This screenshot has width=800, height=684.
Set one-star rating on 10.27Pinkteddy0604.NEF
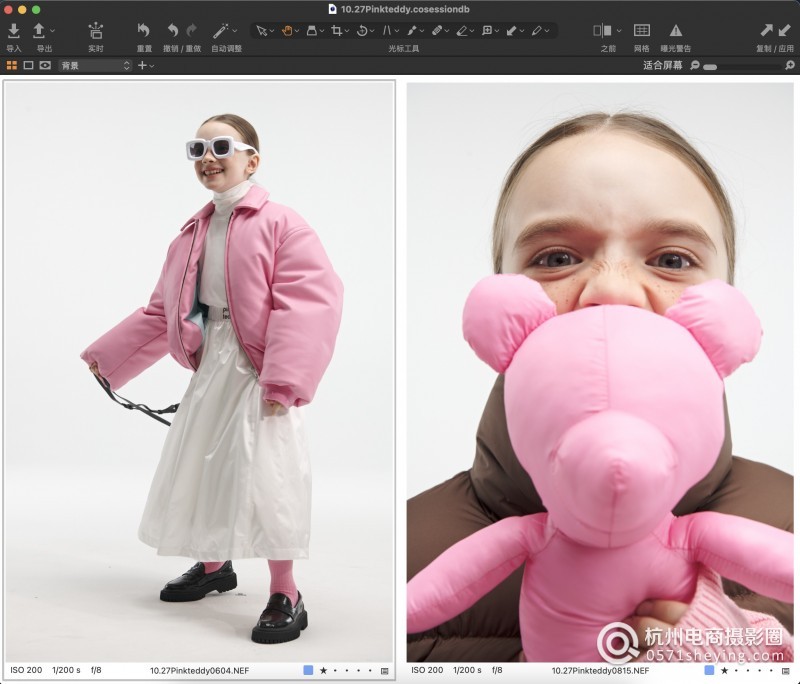323,671
